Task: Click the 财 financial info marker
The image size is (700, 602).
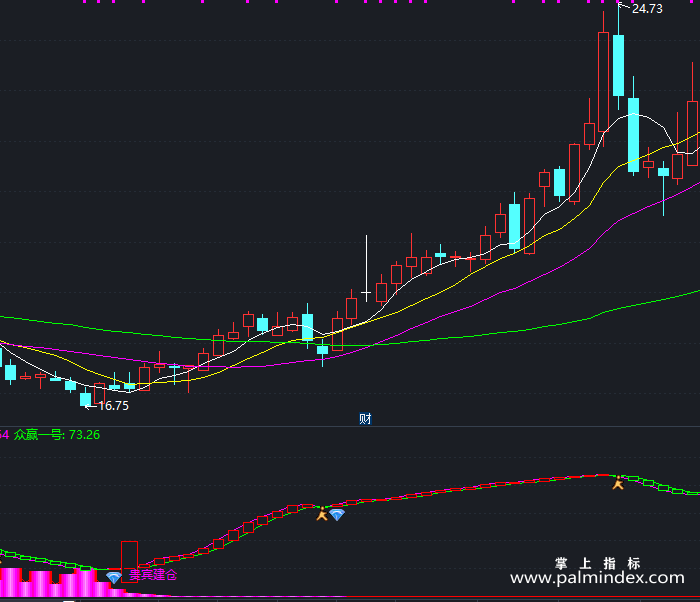Action: pyautogui.click(x=365, y=418)
